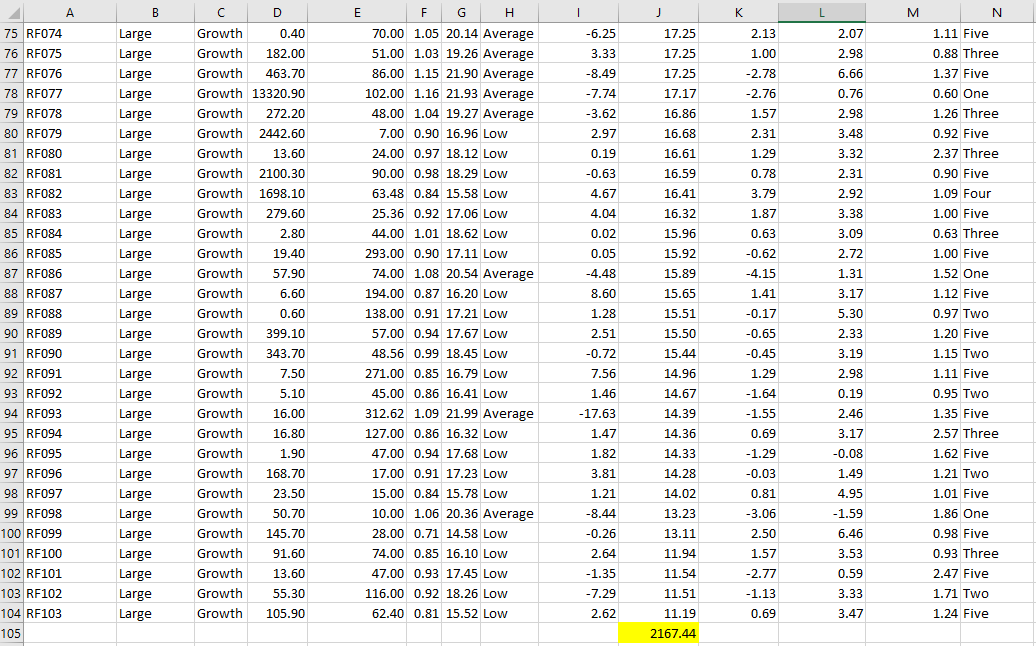Click cell with value 168.70
Screen dimensions: 1036x646
(278, 474)
